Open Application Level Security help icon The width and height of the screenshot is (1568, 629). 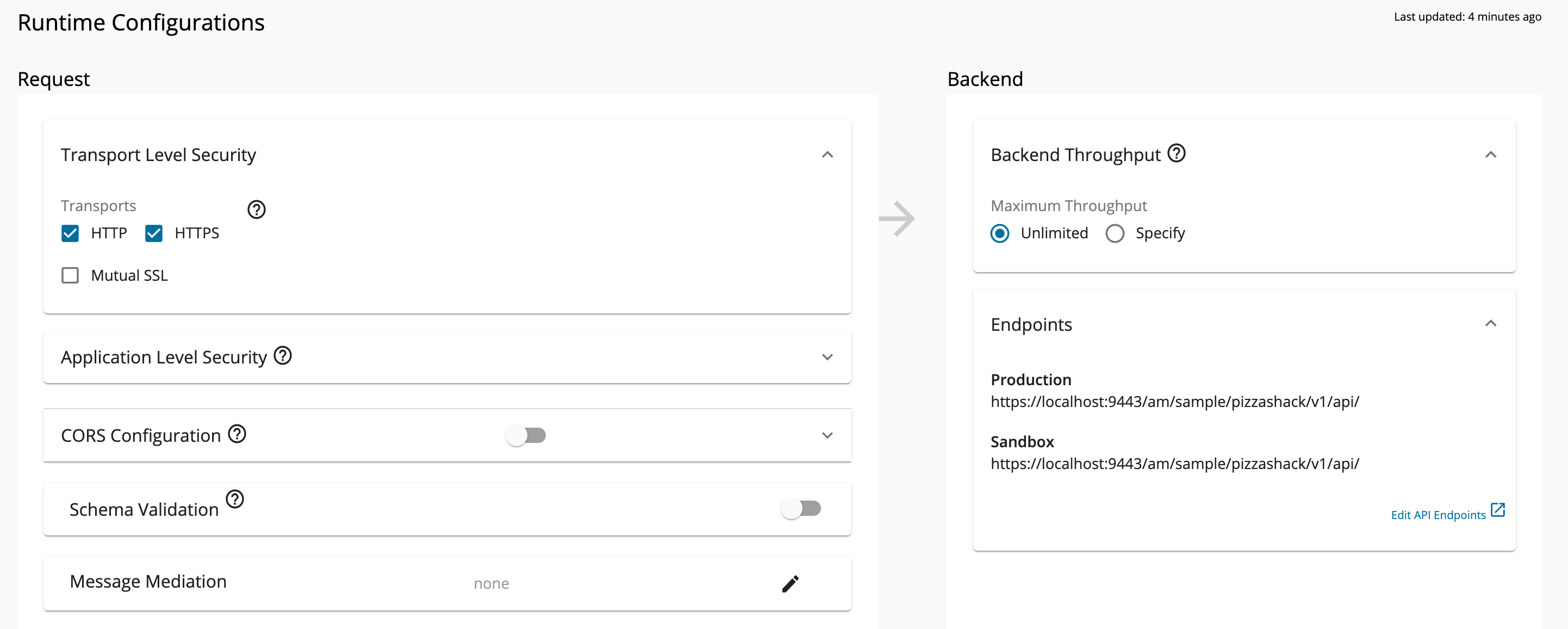282,355
